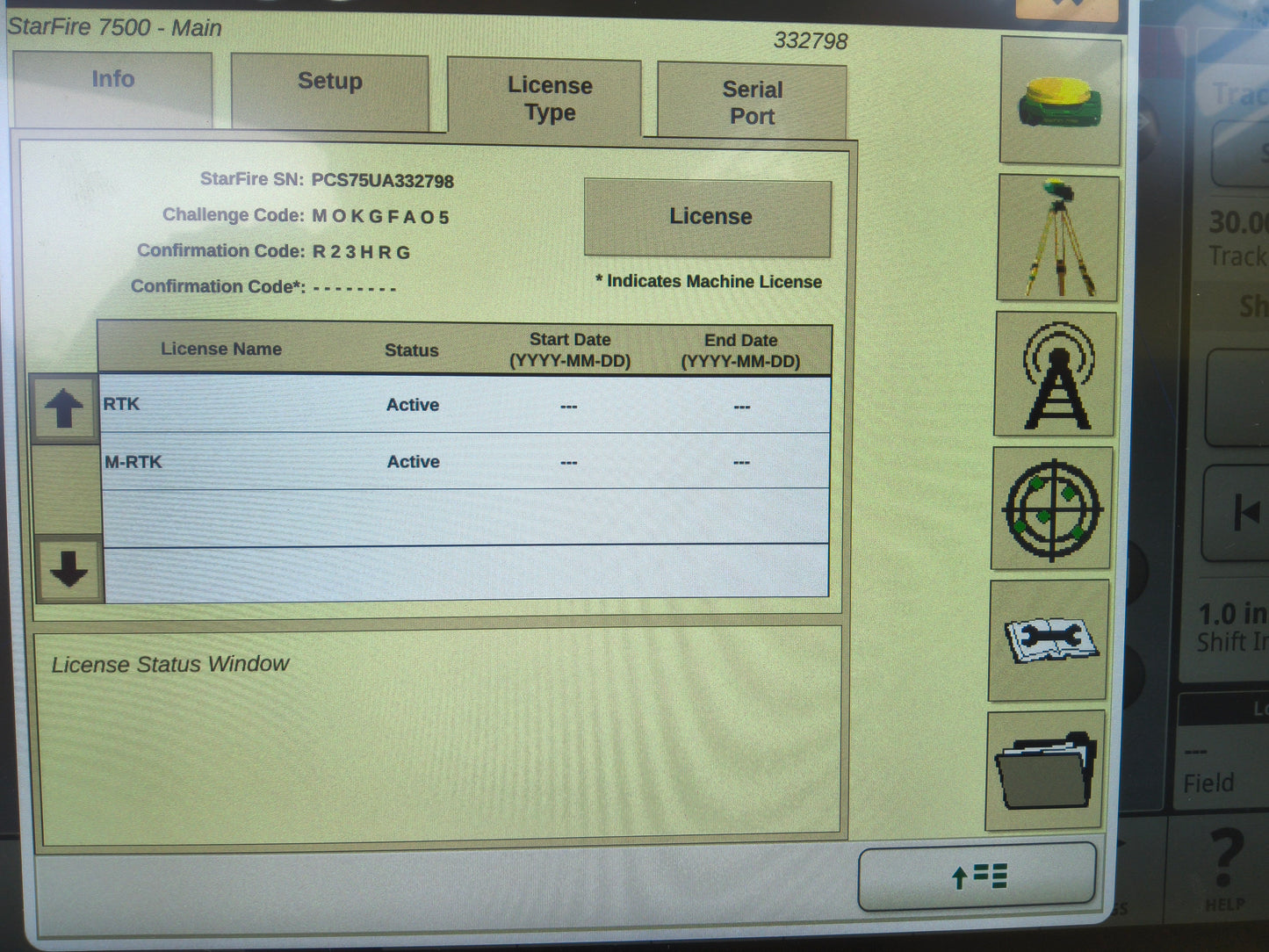
Task: Click the StarFire SN value PCS75UA332798
Action: point(383,181)
